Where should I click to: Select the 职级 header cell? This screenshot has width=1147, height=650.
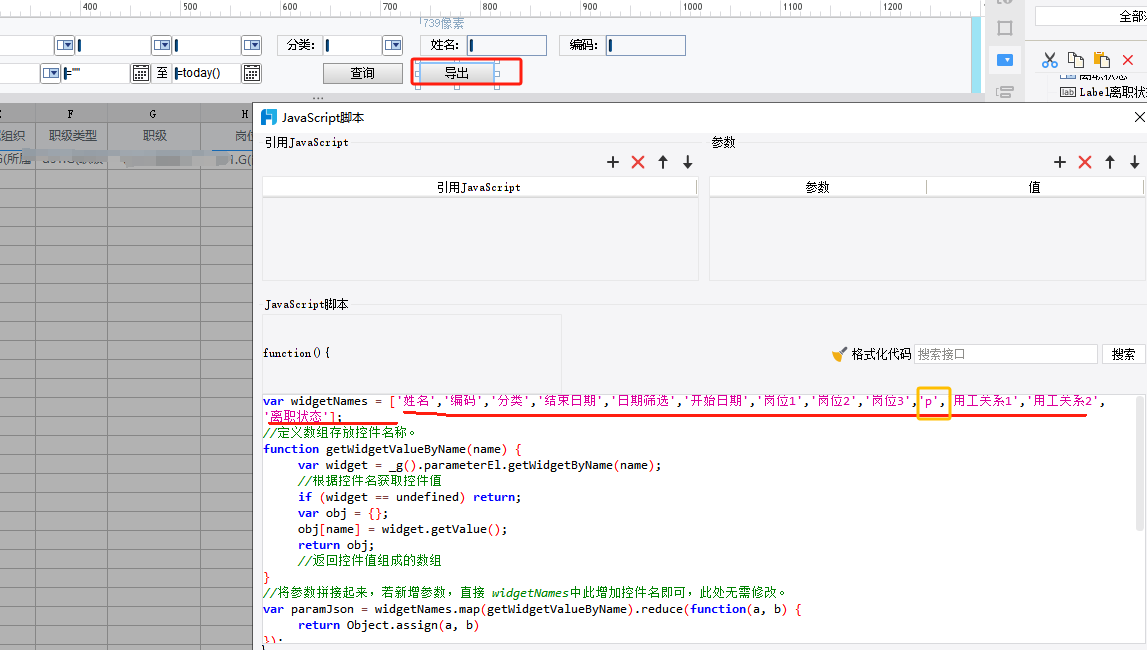(154, 136)
